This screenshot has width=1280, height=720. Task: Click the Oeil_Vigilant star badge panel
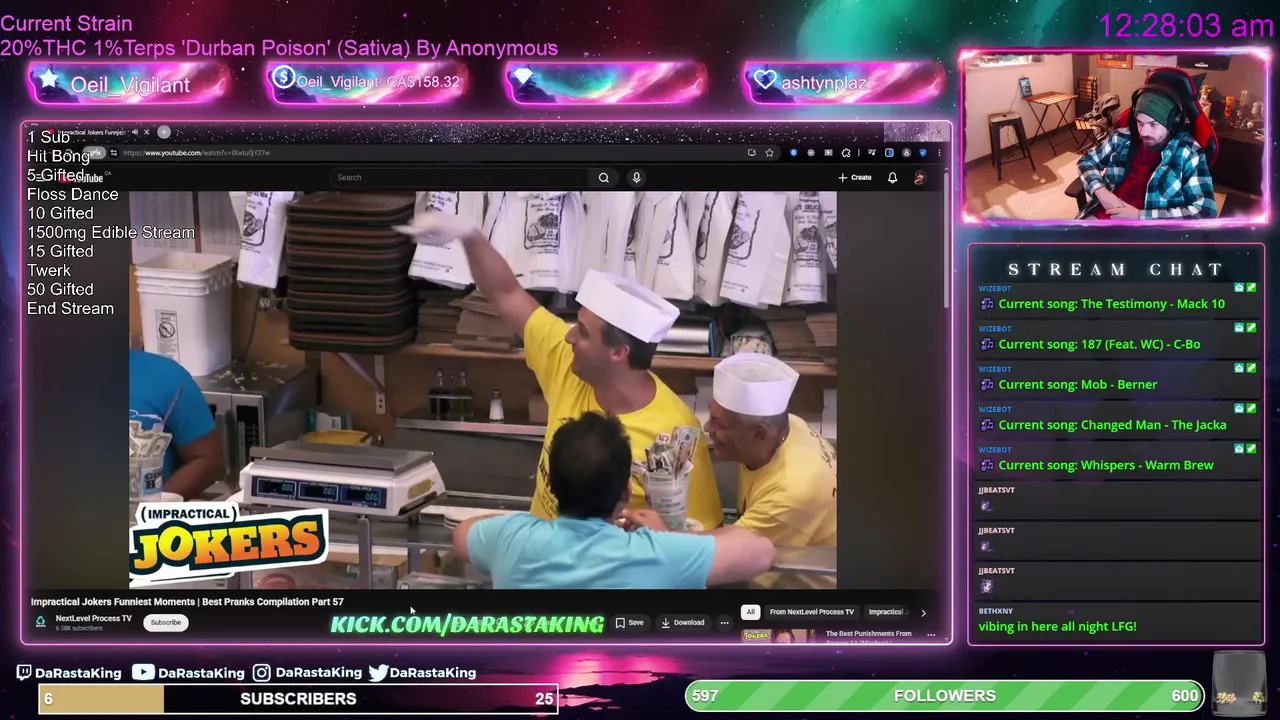[x=127, y=84]
